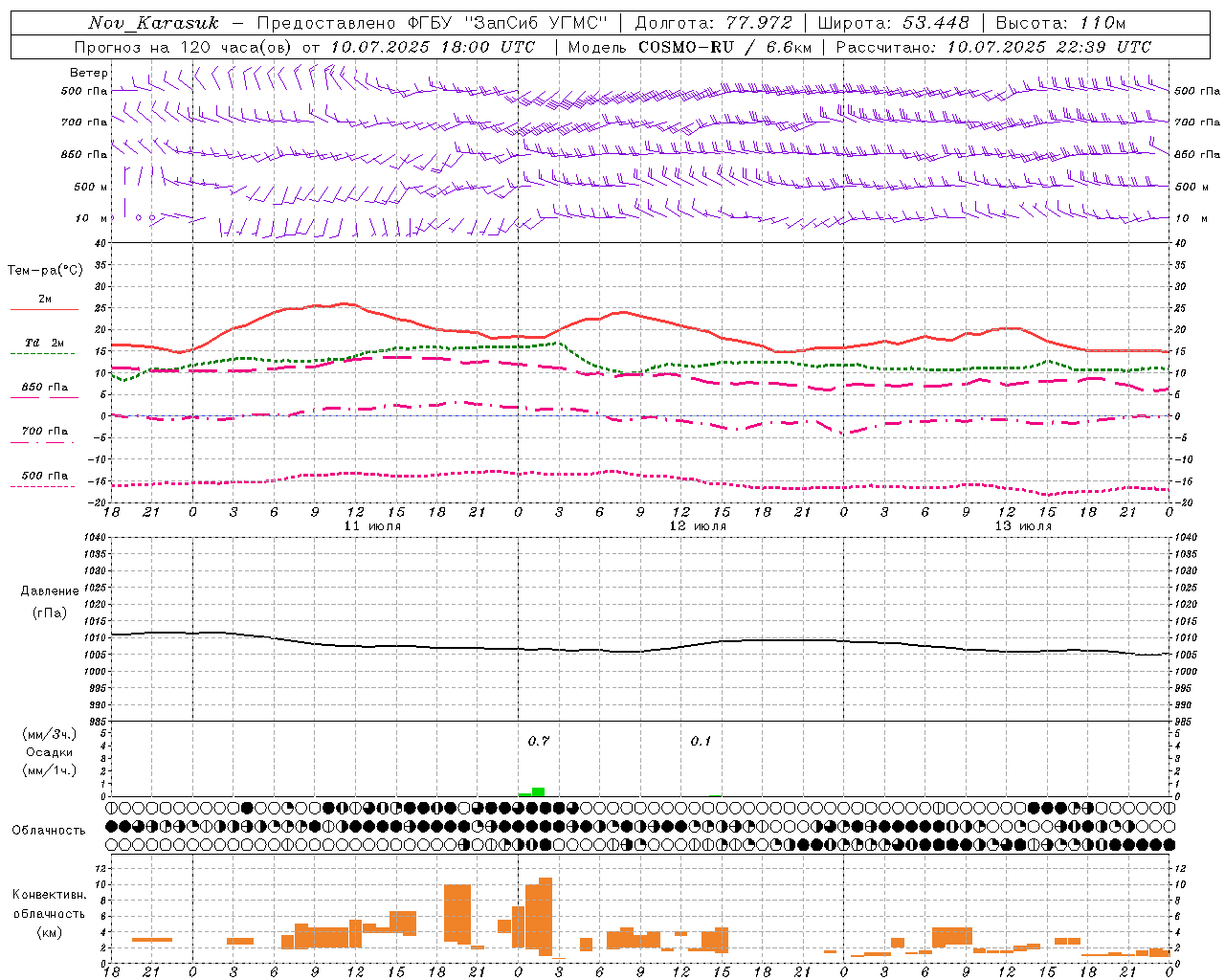Click the model label COSMO-RU / 6.6км
This screenshot has width=1225, height=980.
pos(724,47)
